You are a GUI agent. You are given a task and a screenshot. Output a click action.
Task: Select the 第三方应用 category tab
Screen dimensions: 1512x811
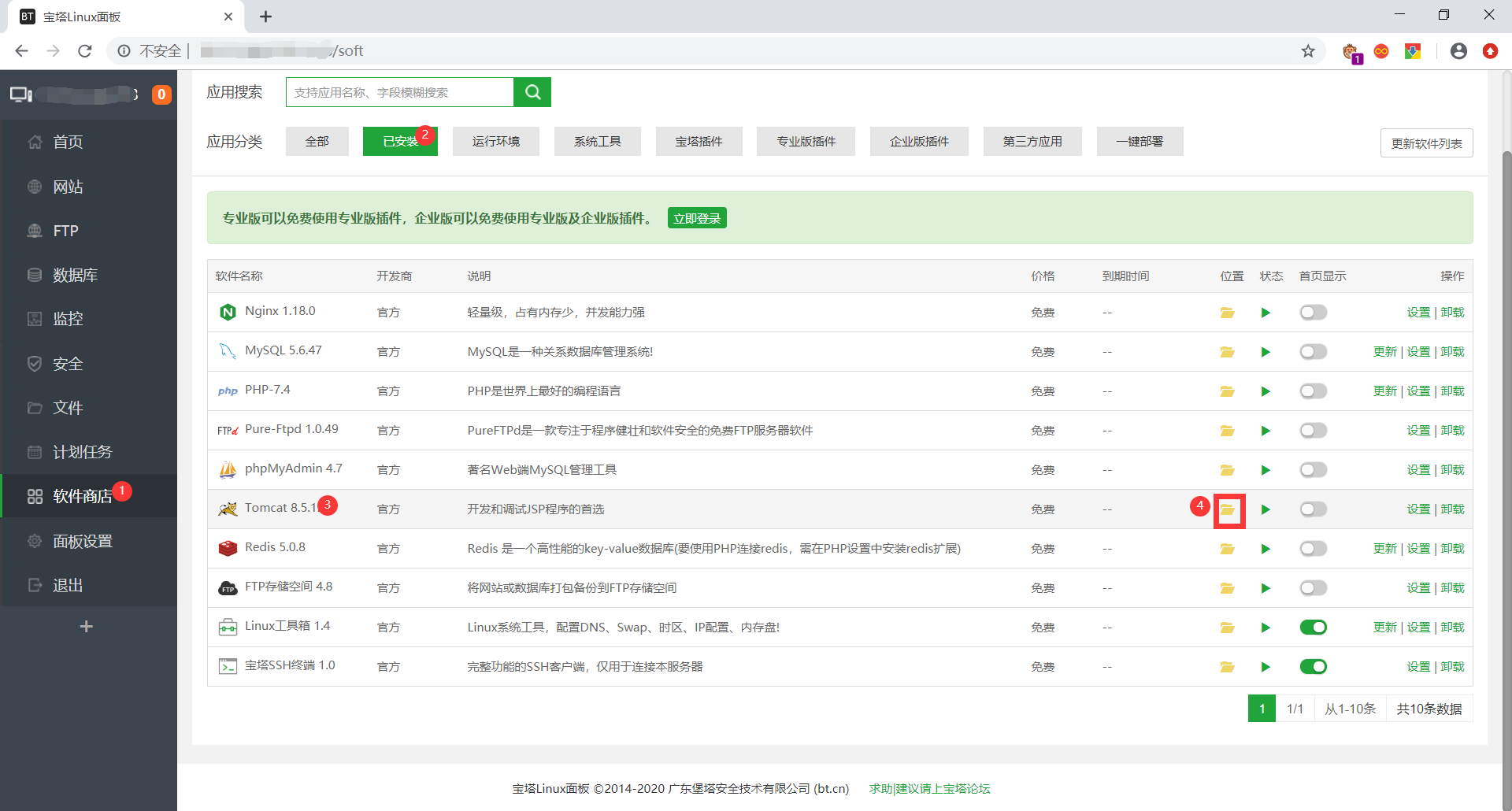point(1032,142)
